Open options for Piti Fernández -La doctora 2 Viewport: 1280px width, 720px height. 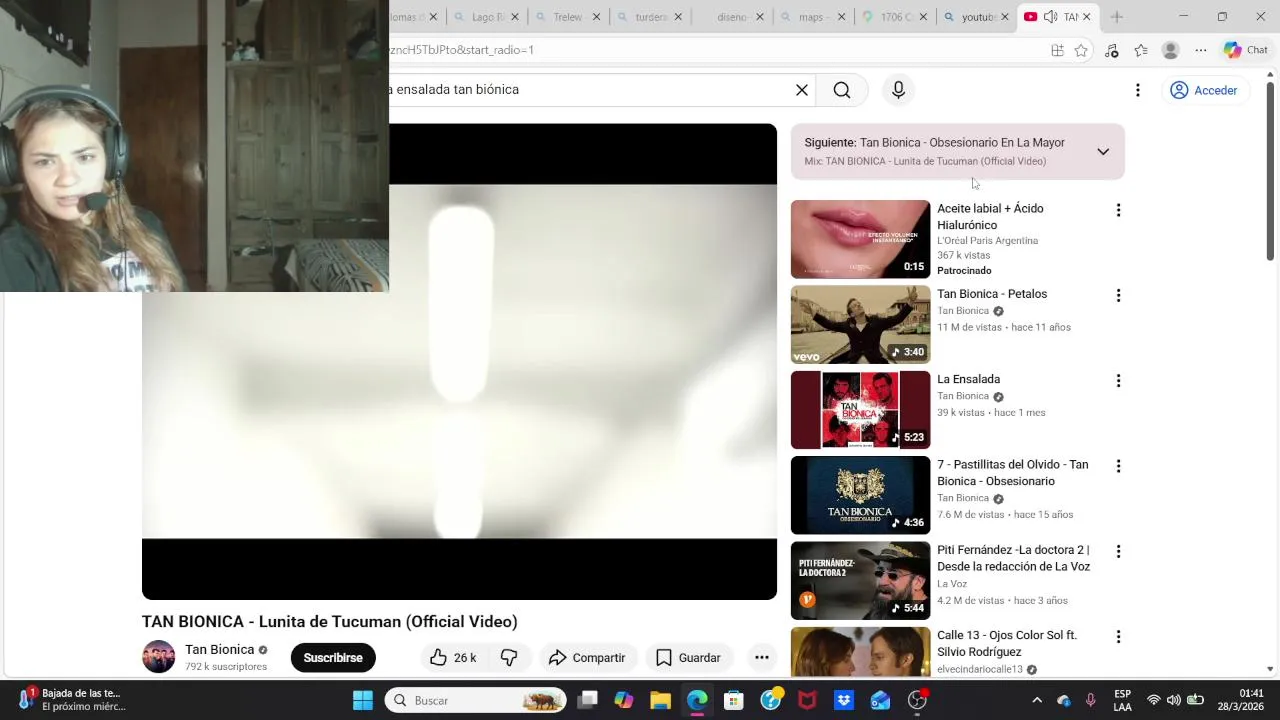1118,551
